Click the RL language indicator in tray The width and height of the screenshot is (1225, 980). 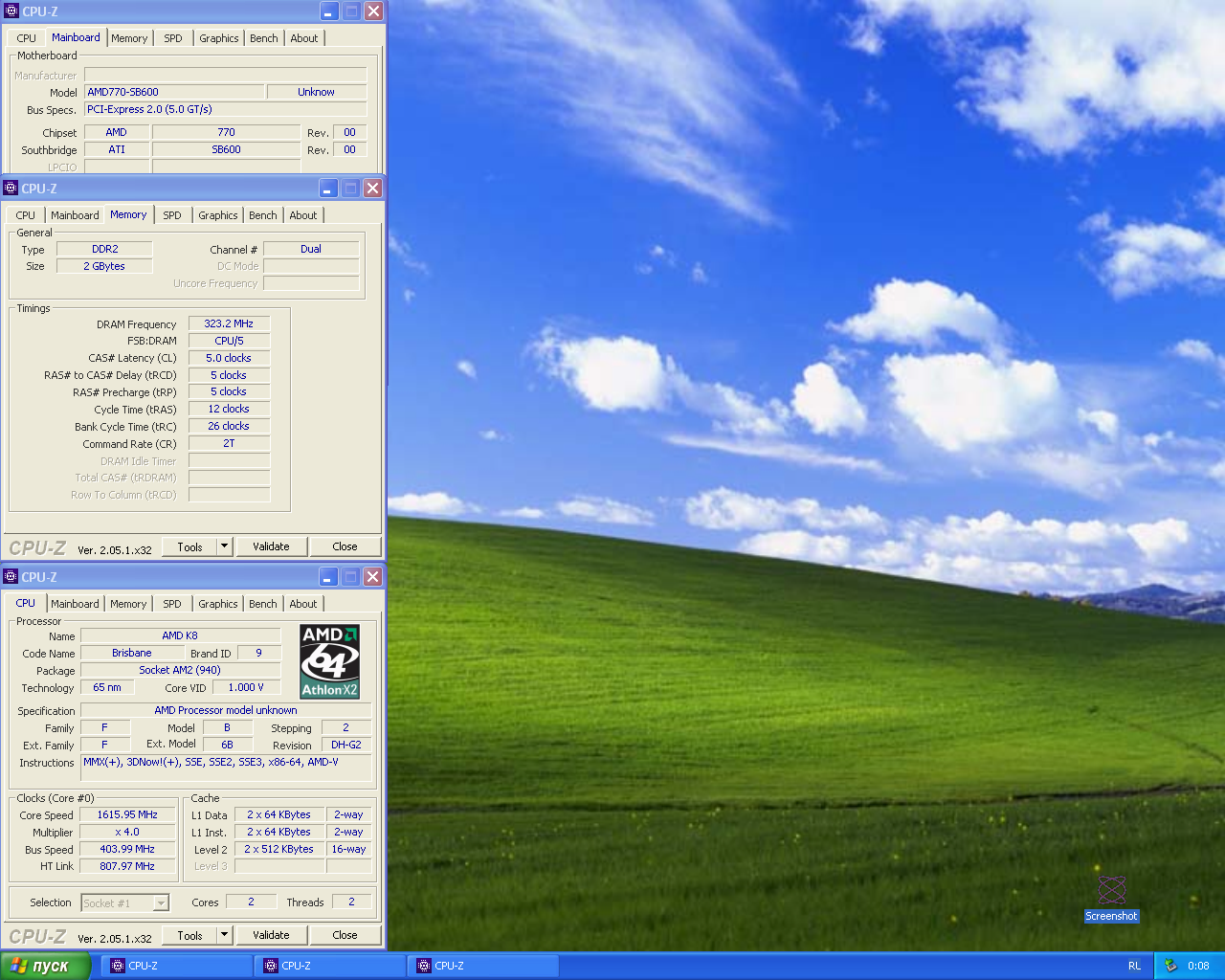tap(1134, 966)
